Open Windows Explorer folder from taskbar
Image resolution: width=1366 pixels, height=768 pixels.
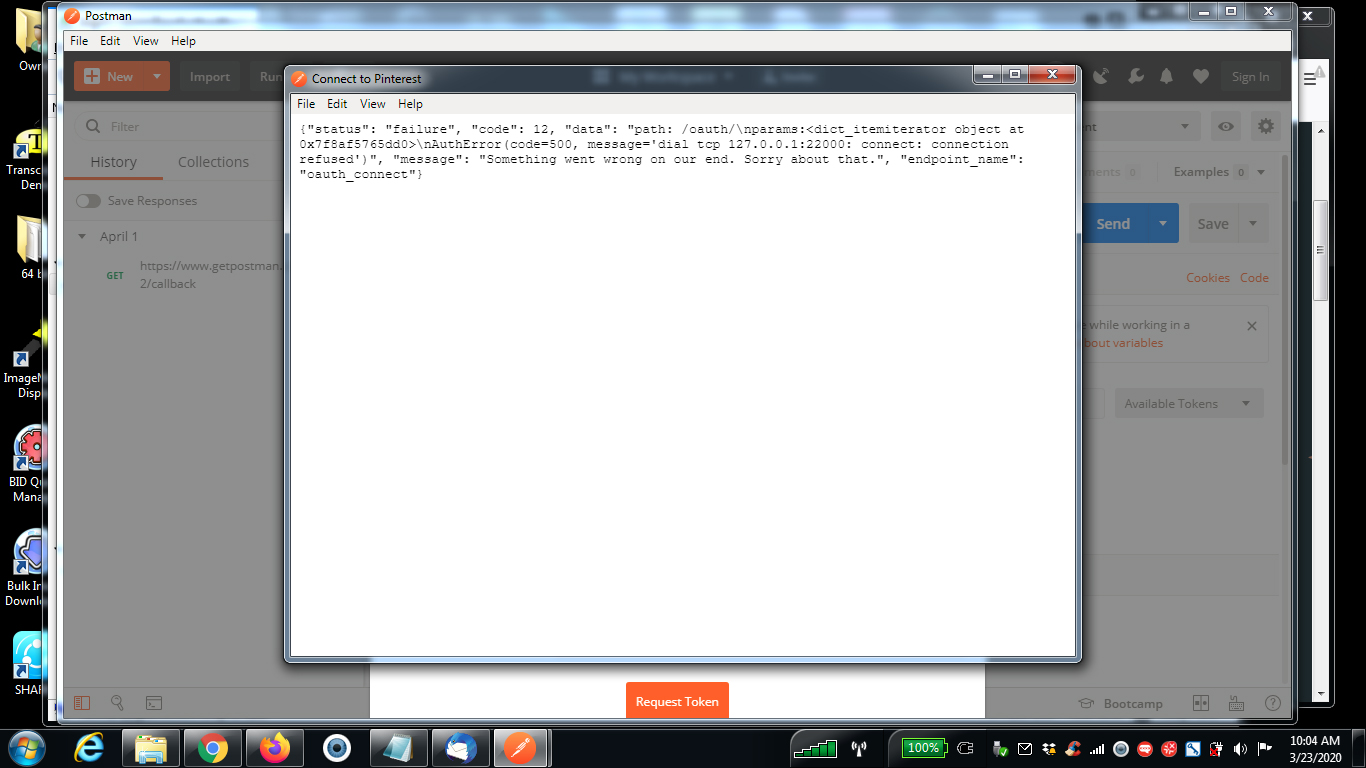pyautogui.click(x=151, y=747)
